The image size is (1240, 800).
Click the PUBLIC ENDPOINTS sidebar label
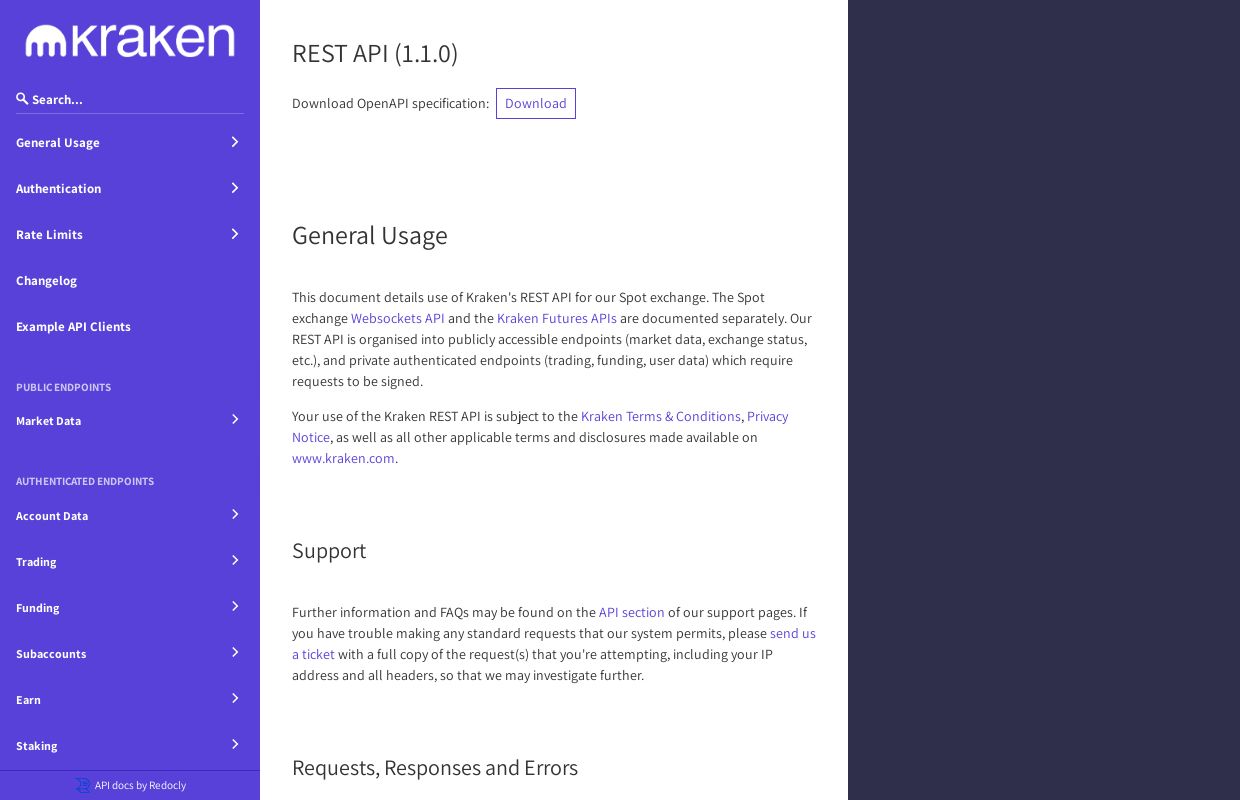[x=64, y=387]
